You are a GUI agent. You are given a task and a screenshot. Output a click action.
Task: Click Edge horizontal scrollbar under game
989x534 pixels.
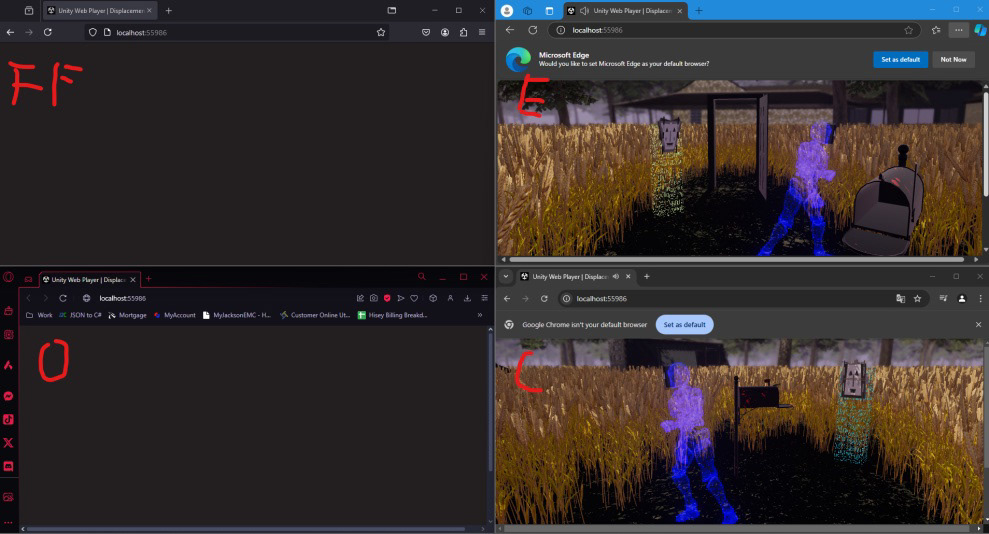click(x=737, y=259)
